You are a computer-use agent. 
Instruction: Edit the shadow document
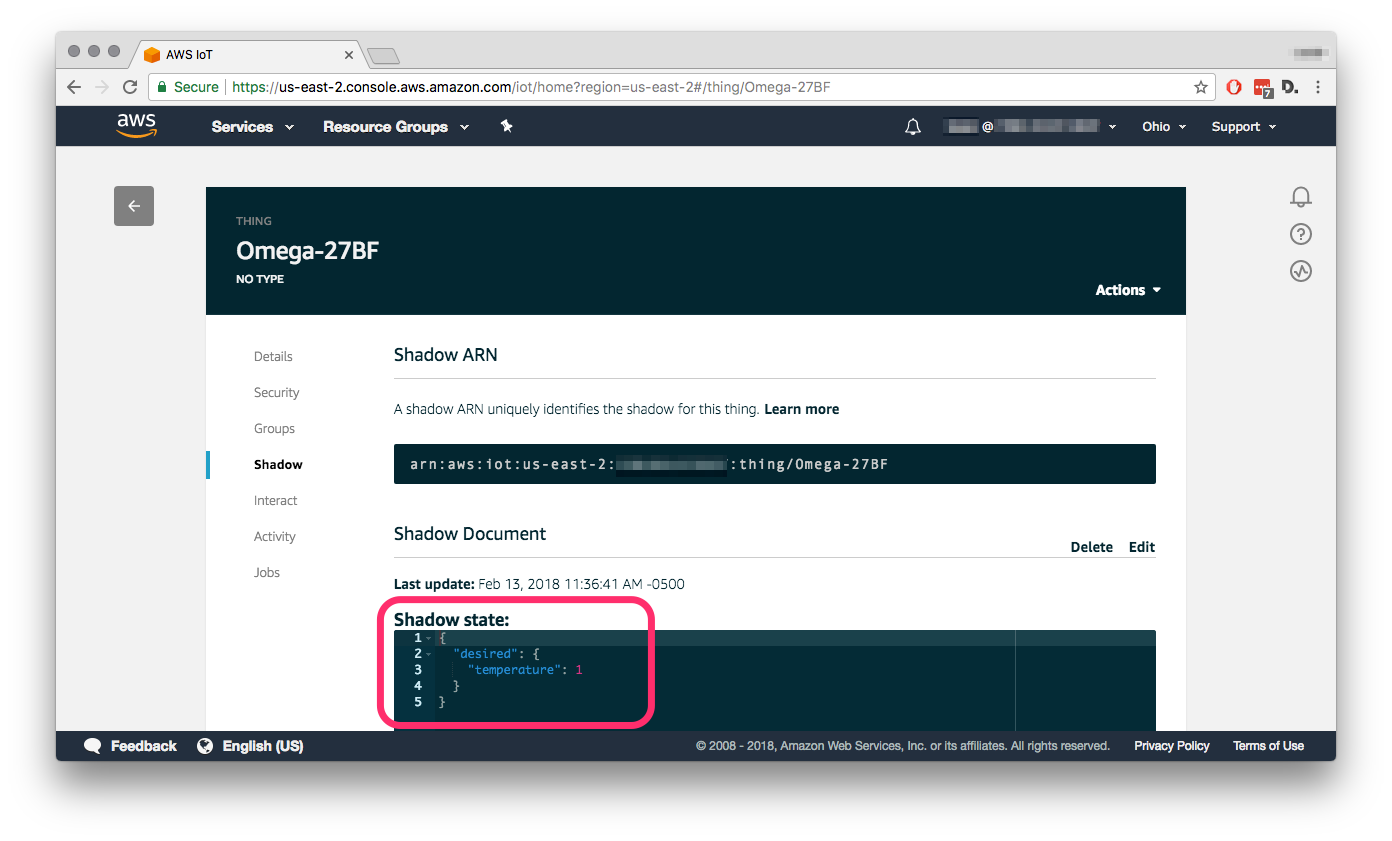coord(1141,547)
